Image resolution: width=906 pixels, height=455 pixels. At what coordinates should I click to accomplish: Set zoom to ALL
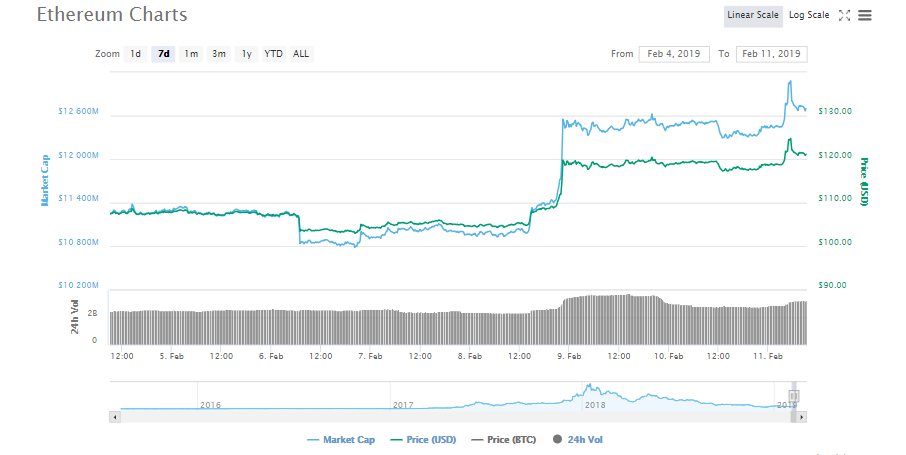(x=301, y=54)
